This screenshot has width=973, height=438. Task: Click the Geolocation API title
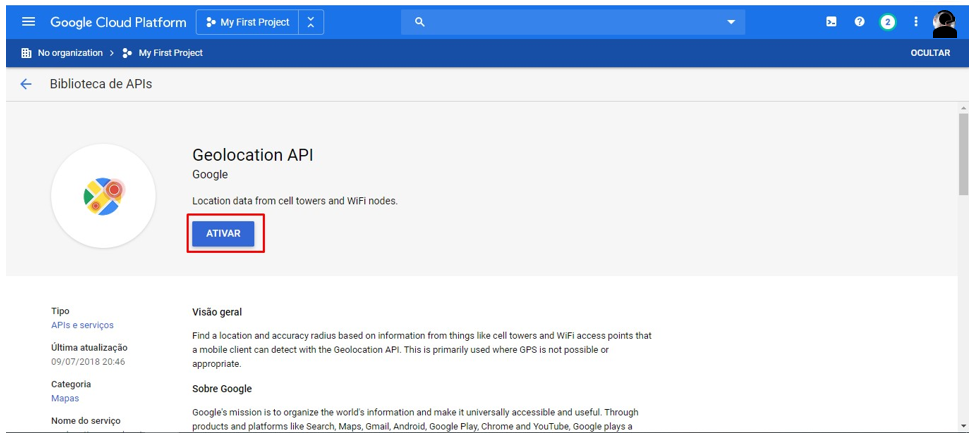253,154
